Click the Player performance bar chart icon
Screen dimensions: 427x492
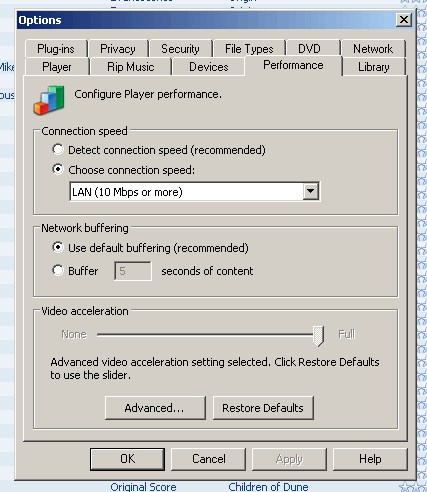click(49, 100)
